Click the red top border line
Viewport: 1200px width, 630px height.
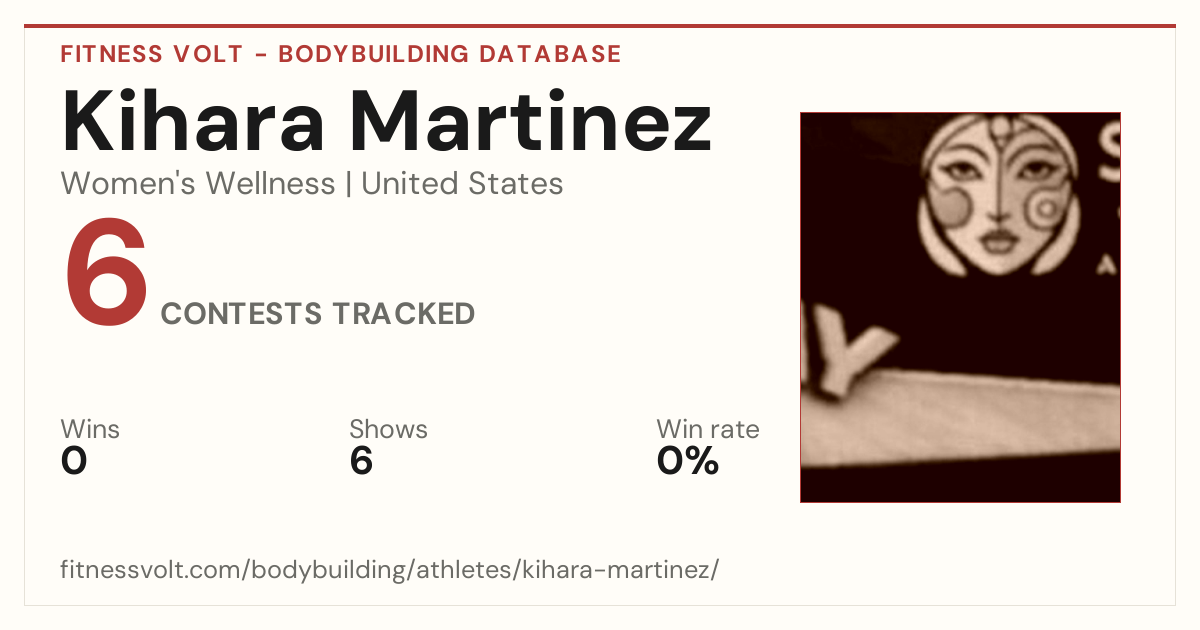pyautogui.click(x=600, y=26)
